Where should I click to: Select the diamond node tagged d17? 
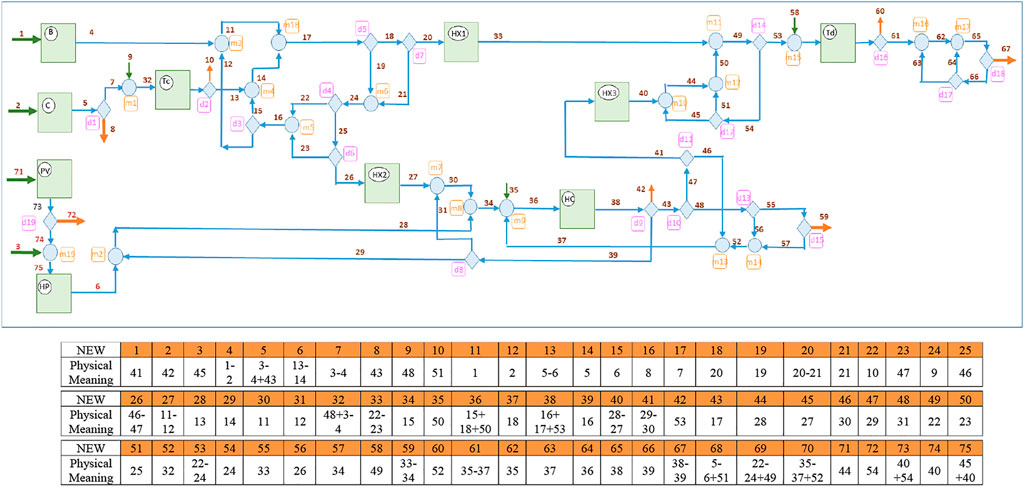(955, 81)
